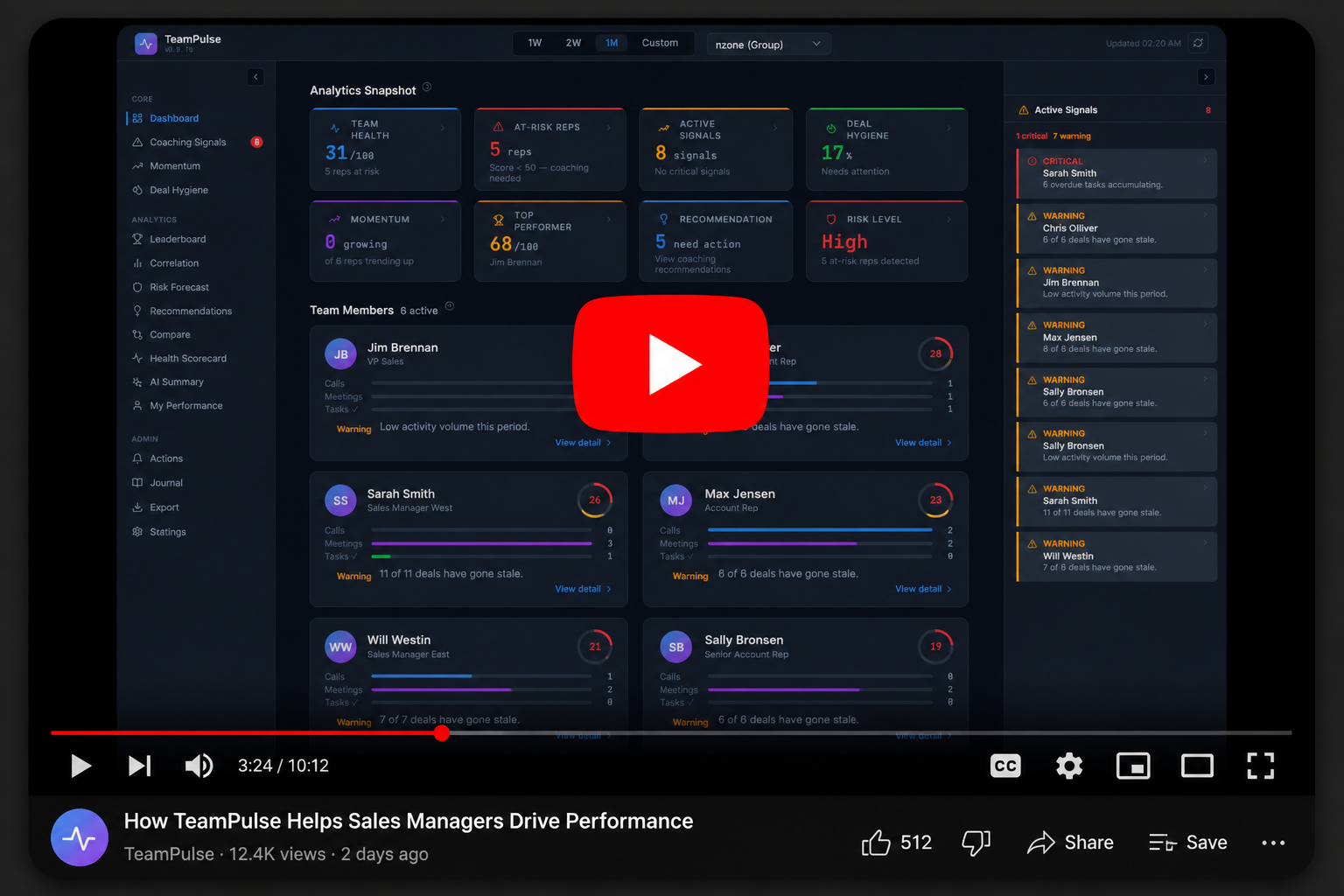Open the Risk Level High card
Image resolution: width=1344 pixels, height=896 pixels.
(886, 241)
